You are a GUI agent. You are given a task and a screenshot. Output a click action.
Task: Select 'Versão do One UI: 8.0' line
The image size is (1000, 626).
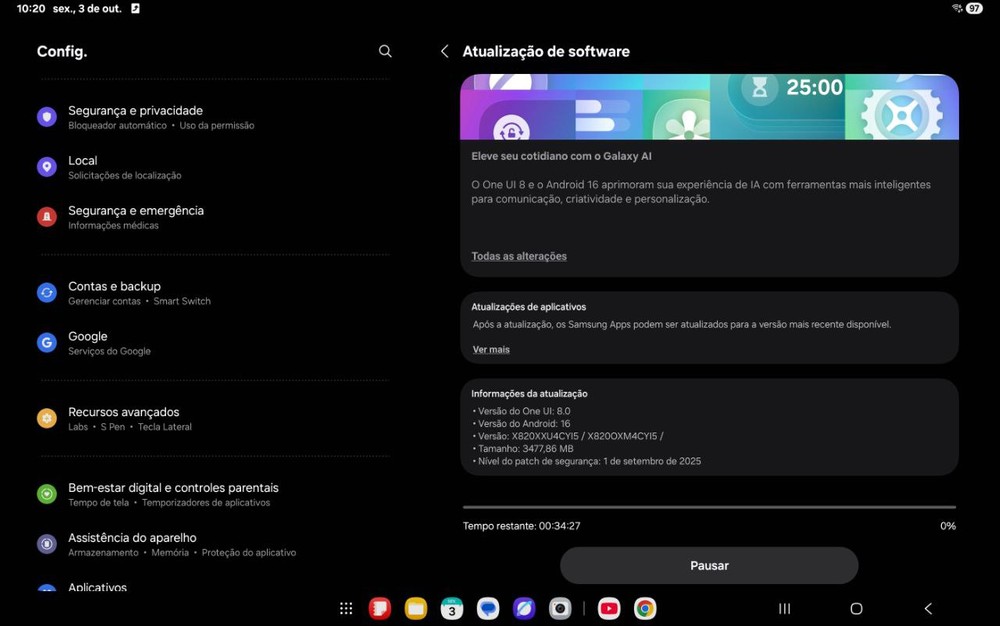pyautogui.click(x=521, y=411)
